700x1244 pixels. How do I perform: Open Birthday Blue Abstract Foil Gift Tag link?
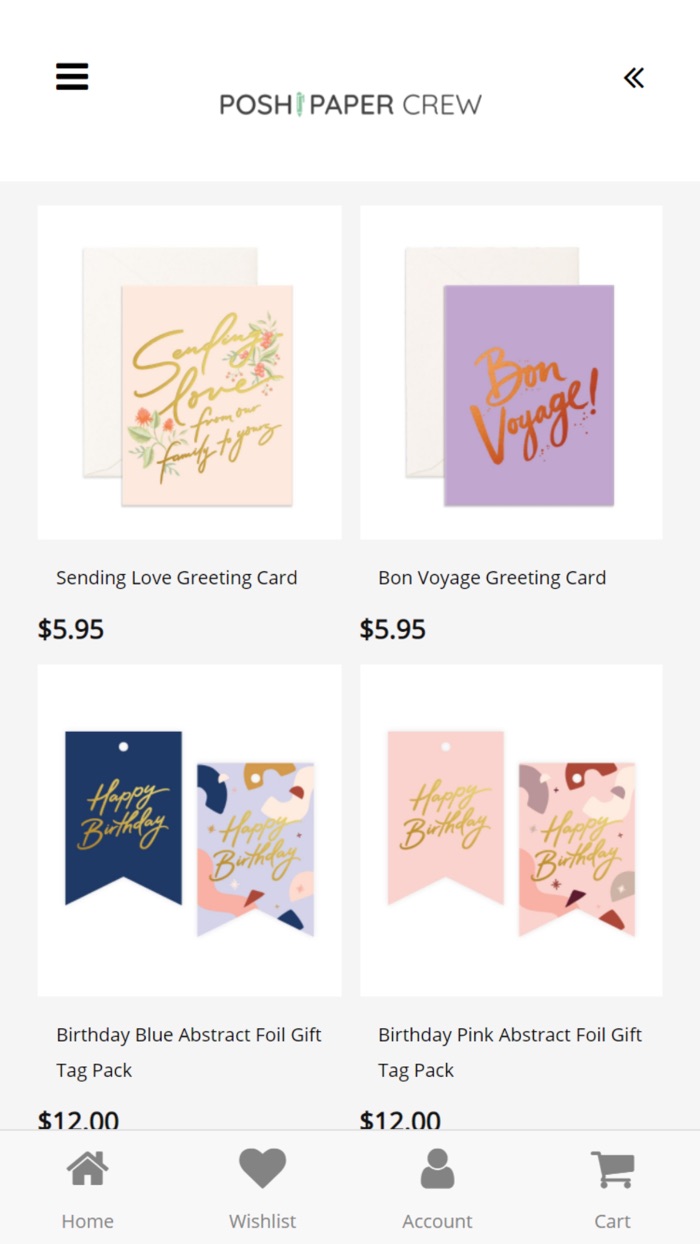189,1052
